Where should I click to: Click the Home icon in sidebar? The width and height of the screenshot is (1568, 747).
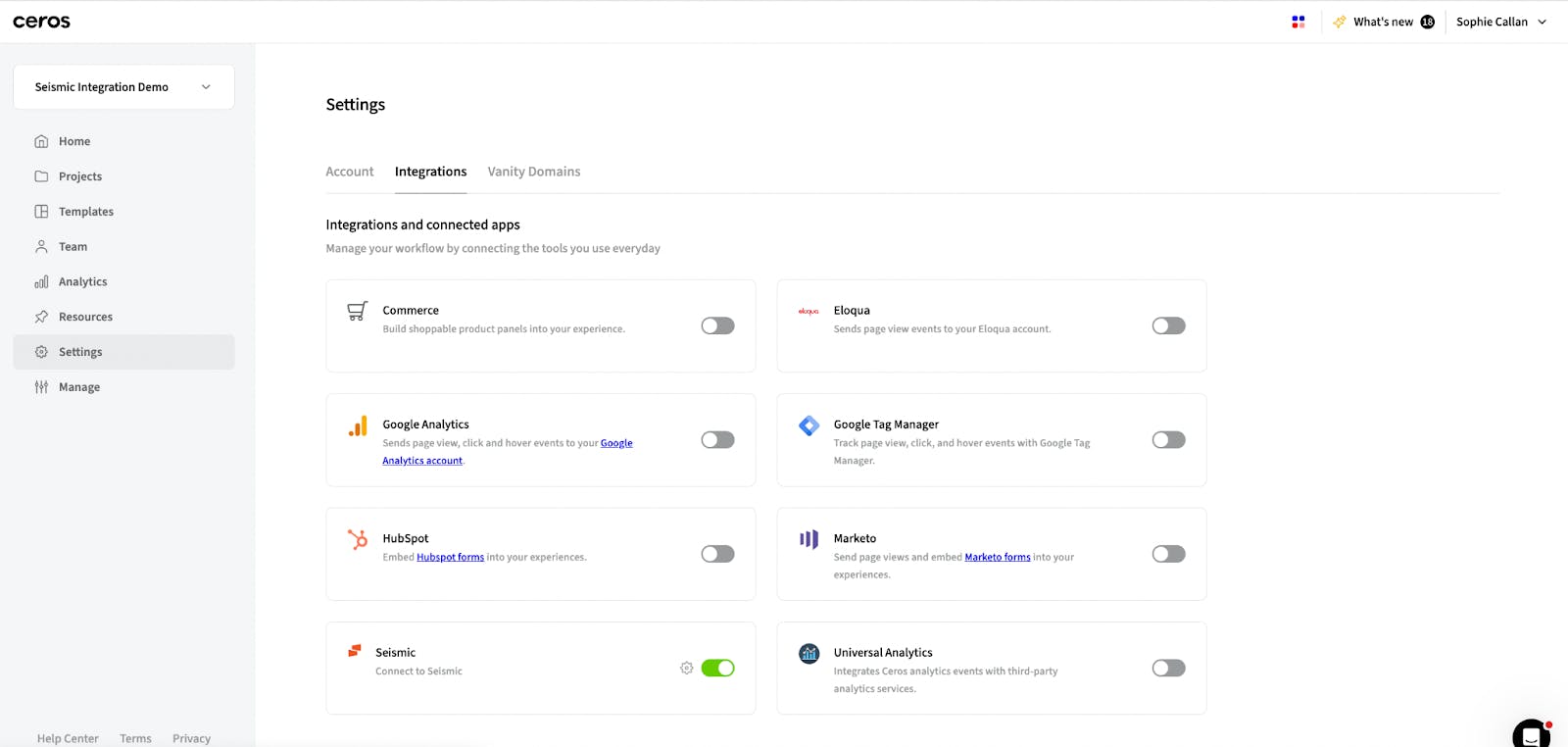click(x=41, y=141)
